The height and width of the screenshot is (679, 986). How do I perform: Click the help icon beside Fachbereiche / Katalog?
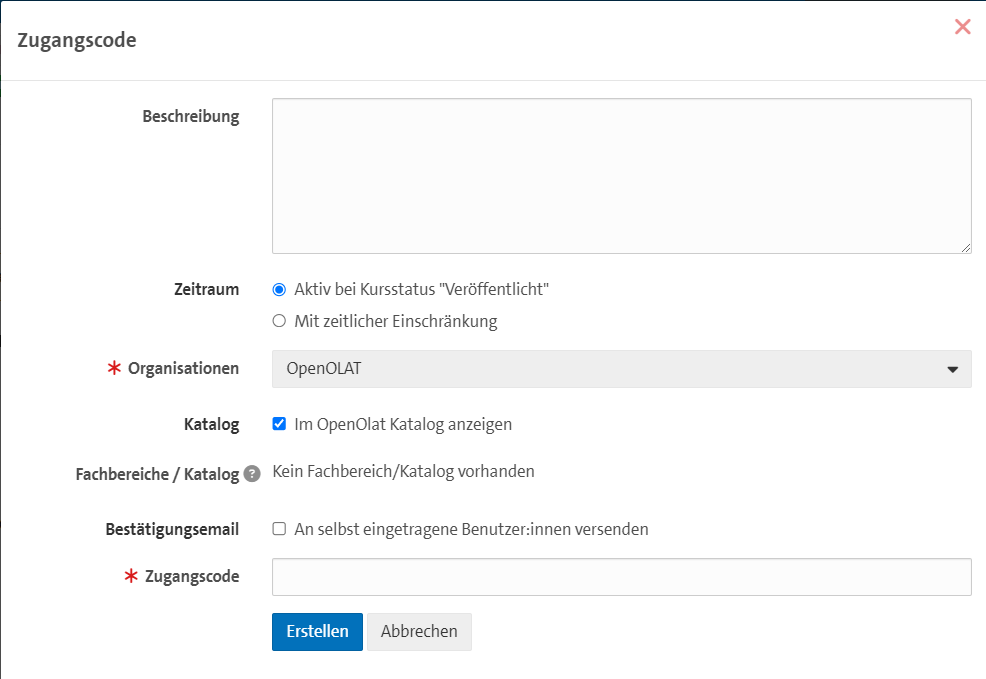tap(252, 474)
